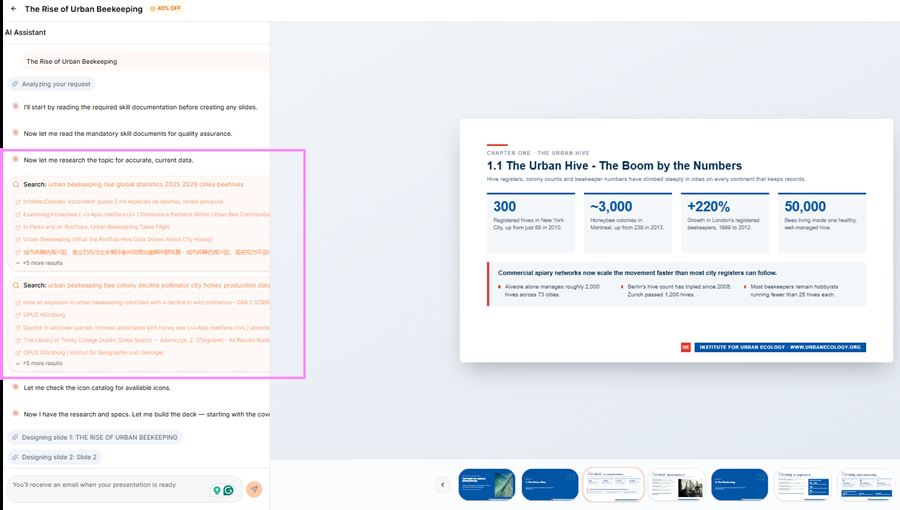The height and width of the screenshot is (510, 900).
Task: Click the assistant avatar icon beside 'Let me check the icon catalog'
Action: coord(15,387)
